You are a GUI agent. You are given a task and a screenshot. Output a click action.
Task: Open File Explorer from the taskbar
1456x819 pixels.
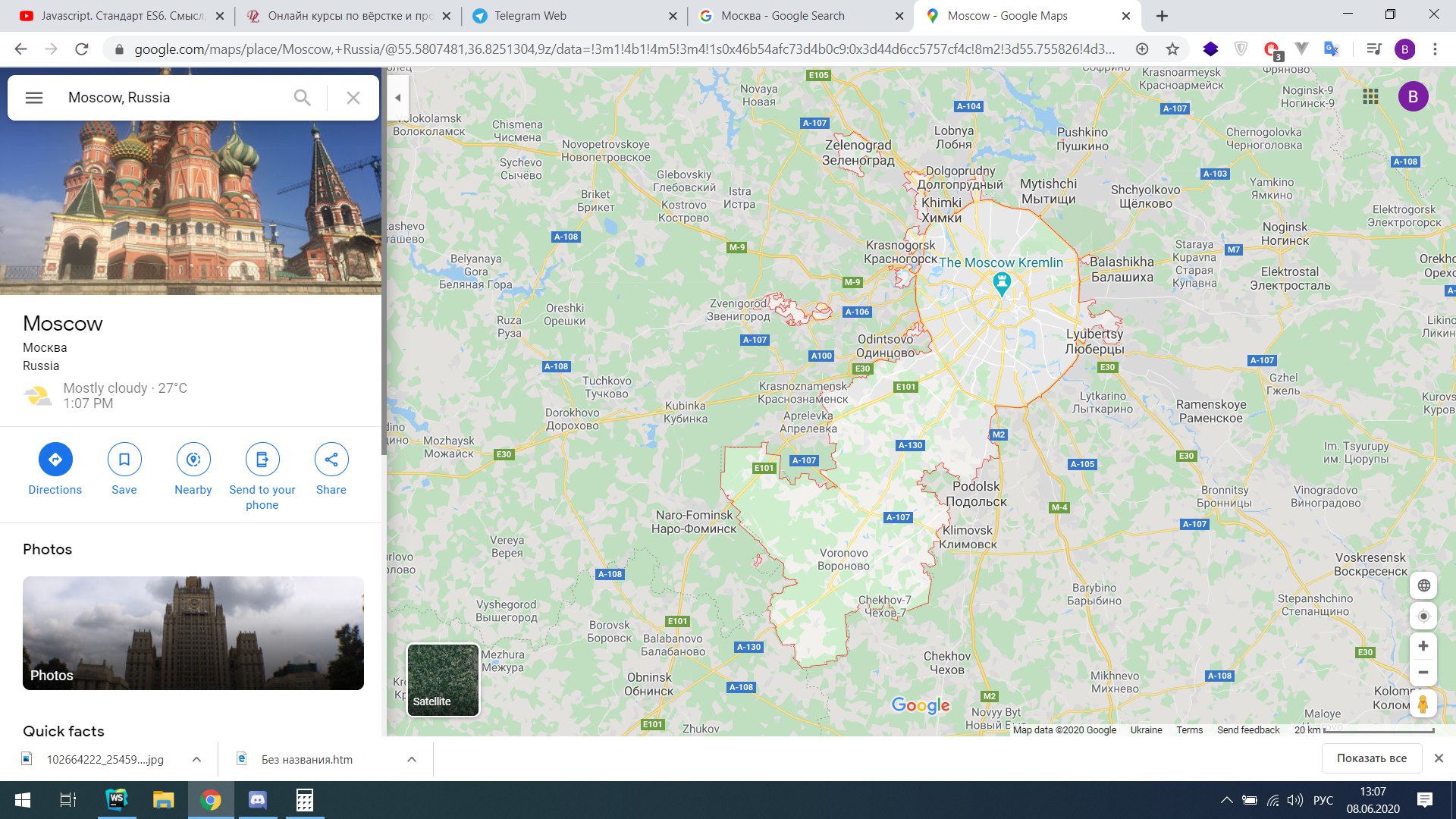coord(164,800)
